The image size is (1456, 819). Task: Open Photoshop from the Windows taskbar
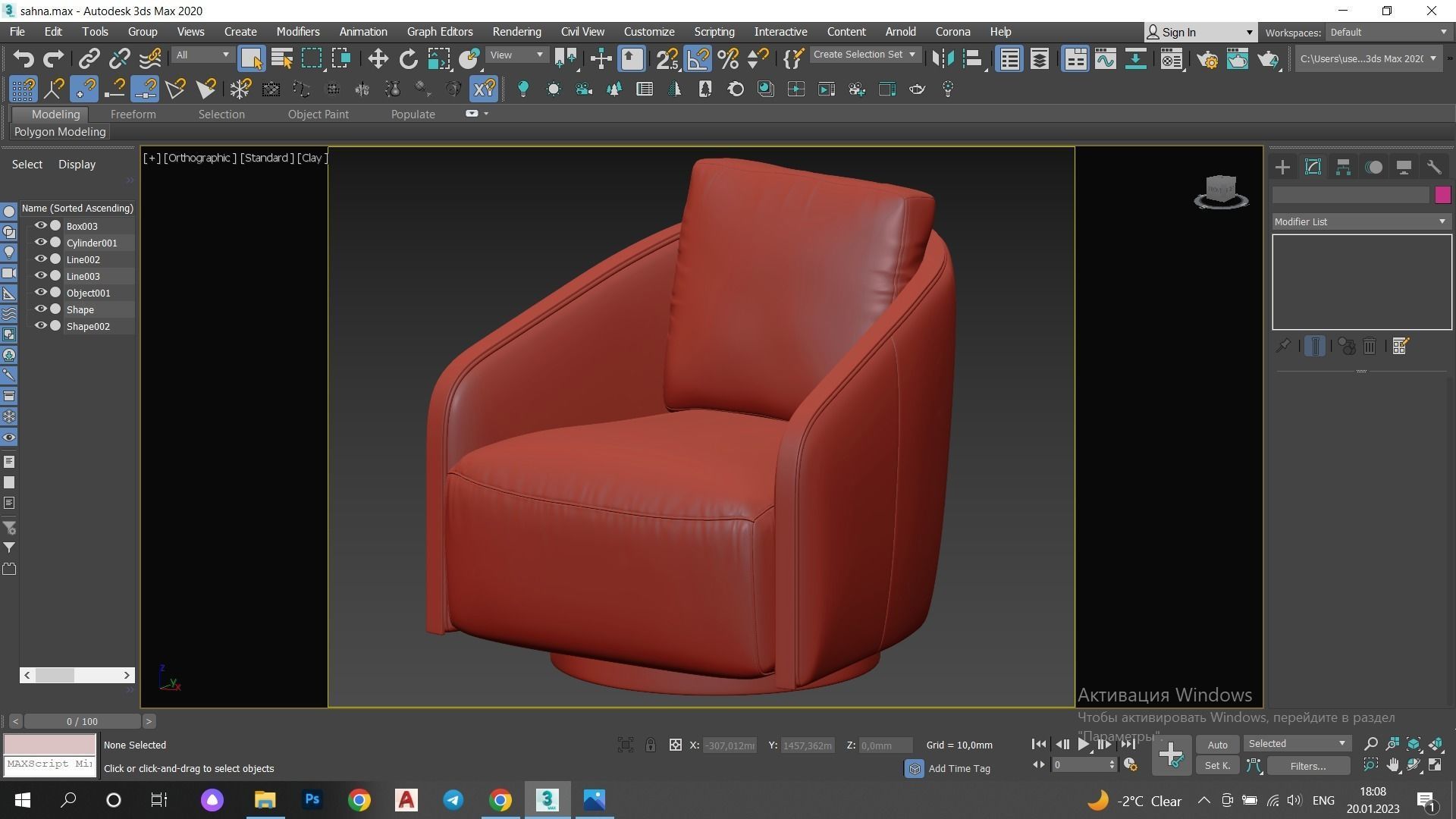(312, 800)
